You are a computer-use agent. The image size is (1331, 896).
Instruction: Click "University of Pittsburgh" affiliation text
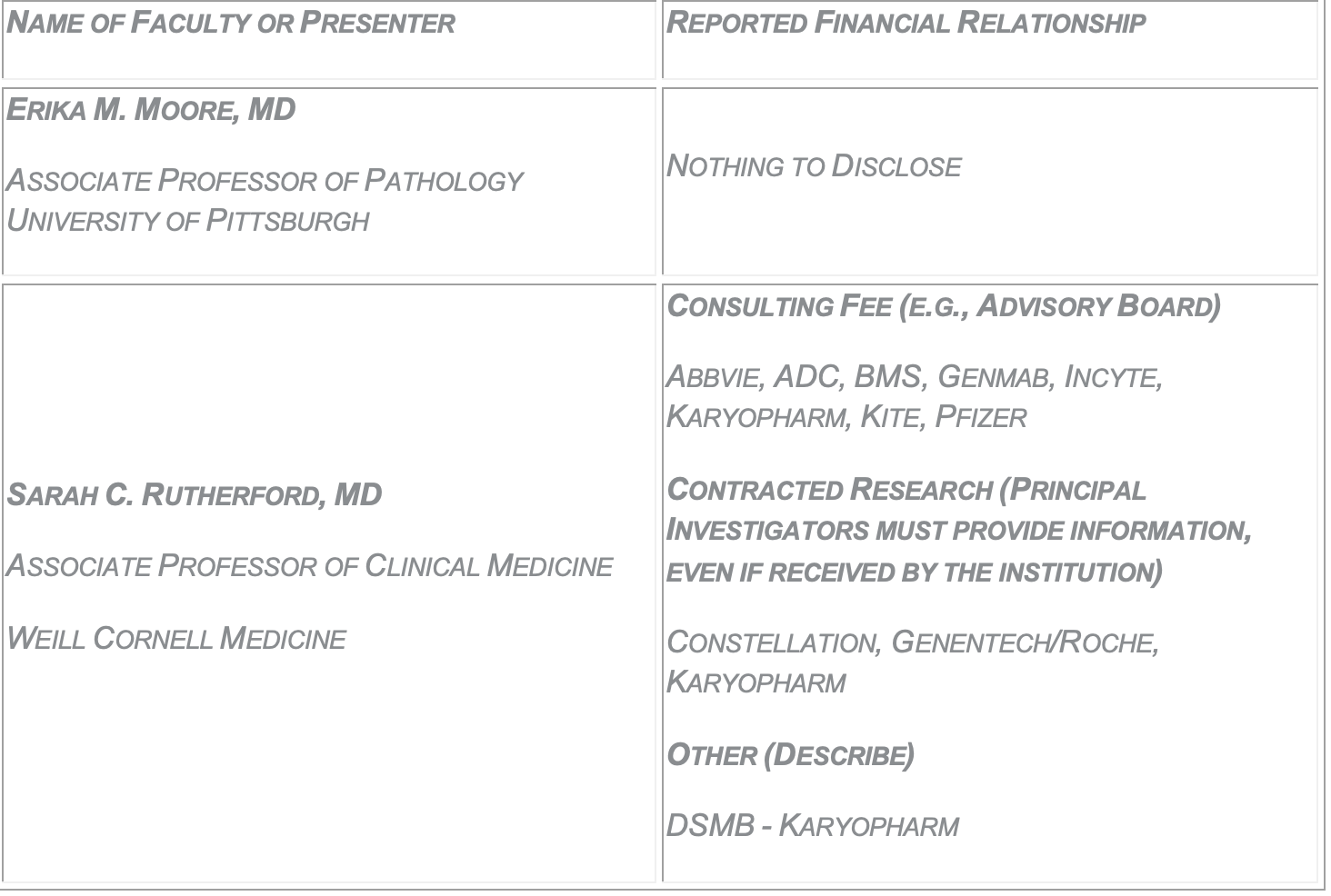pyautogui.click(x=187, y=220)
